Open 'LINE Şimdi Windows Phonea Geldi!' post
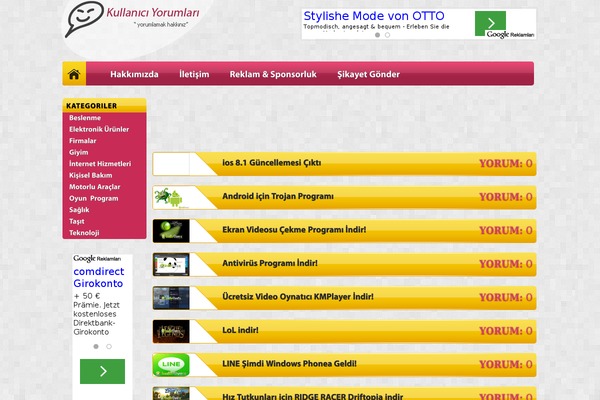 [289, 364]
